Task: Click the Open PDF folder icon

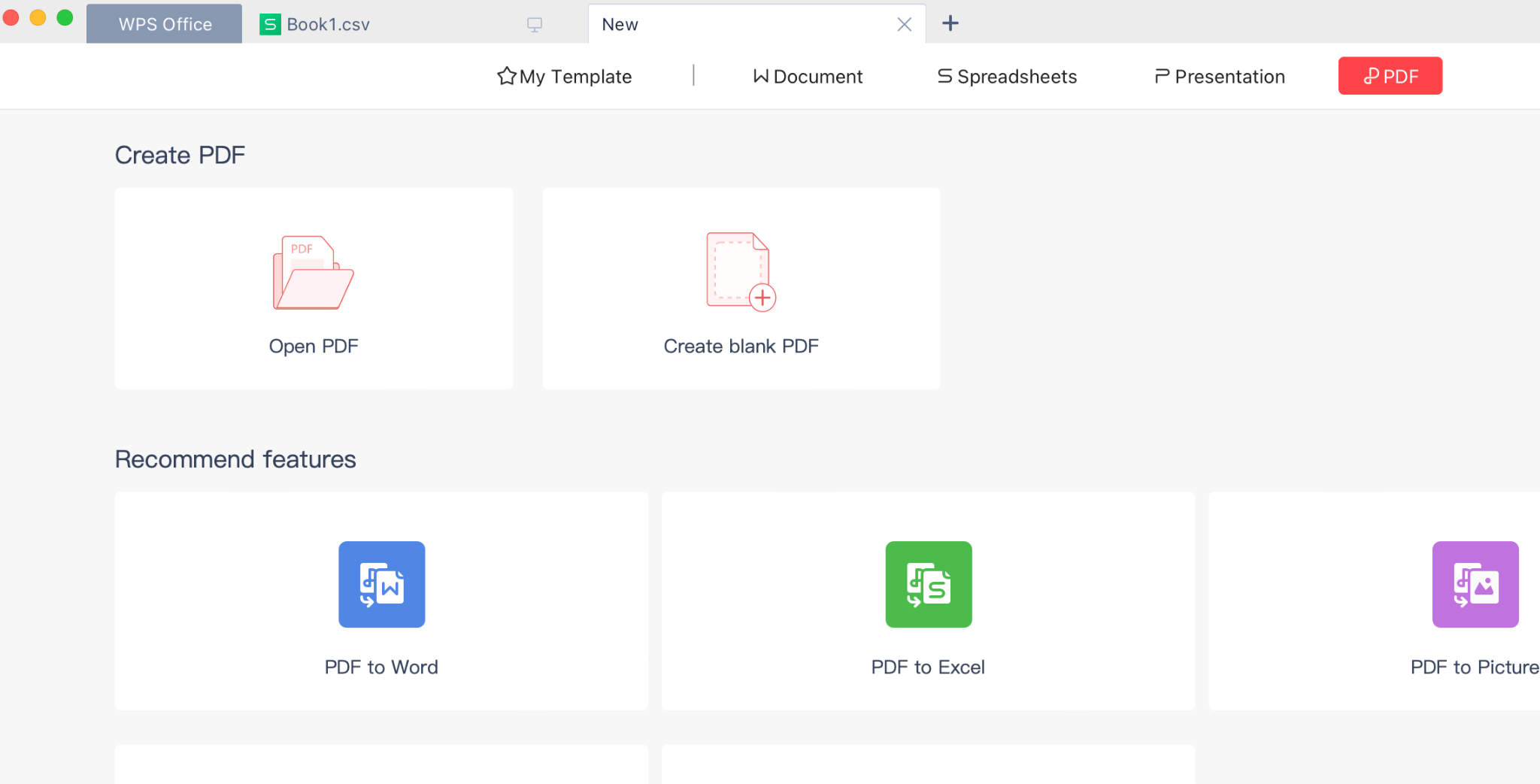Action: tap(313, 272)
